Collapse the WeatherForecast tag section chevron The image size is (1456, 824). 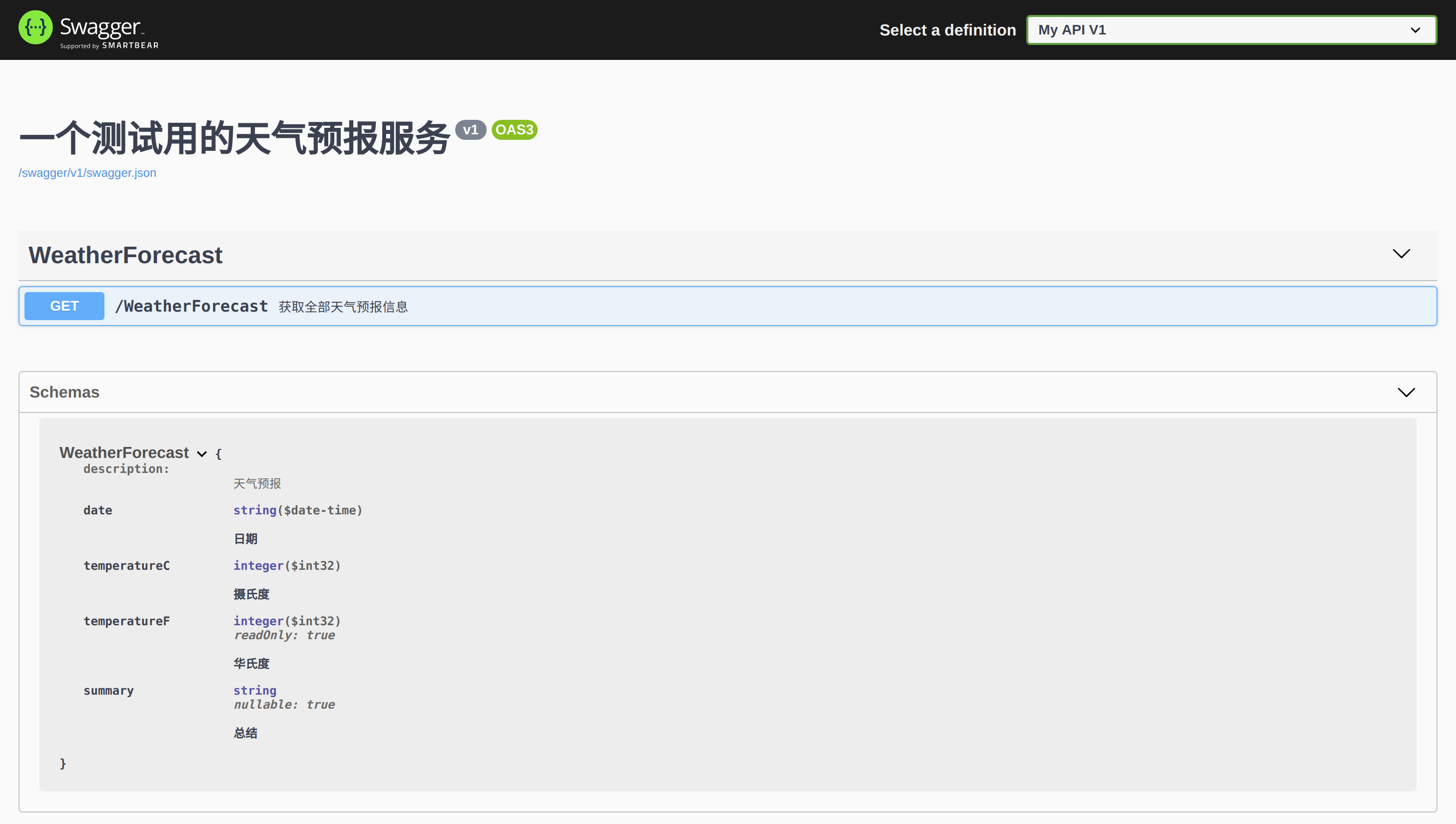click(x=1401, y=254)
